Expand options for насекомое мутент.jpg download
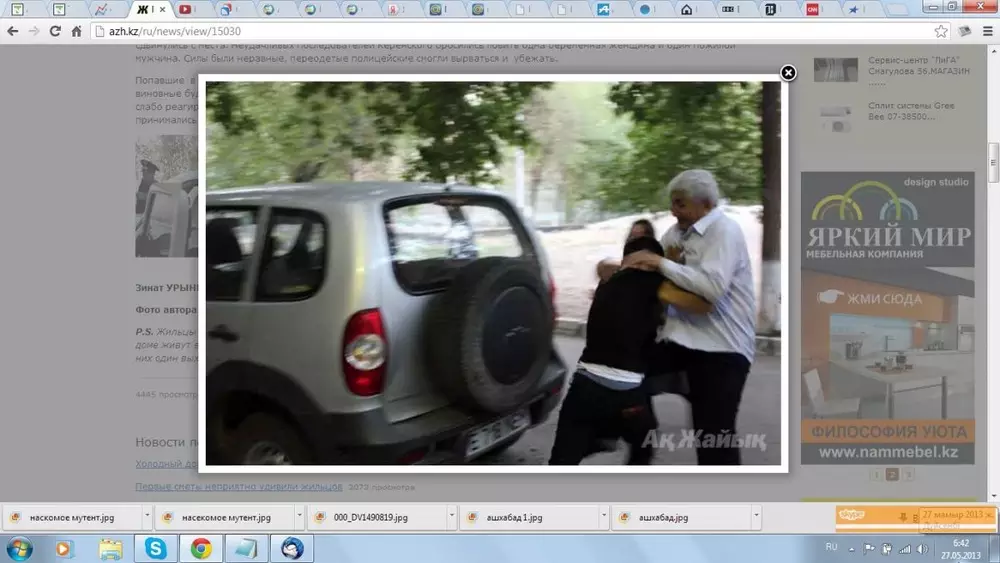 click(300, 517)
